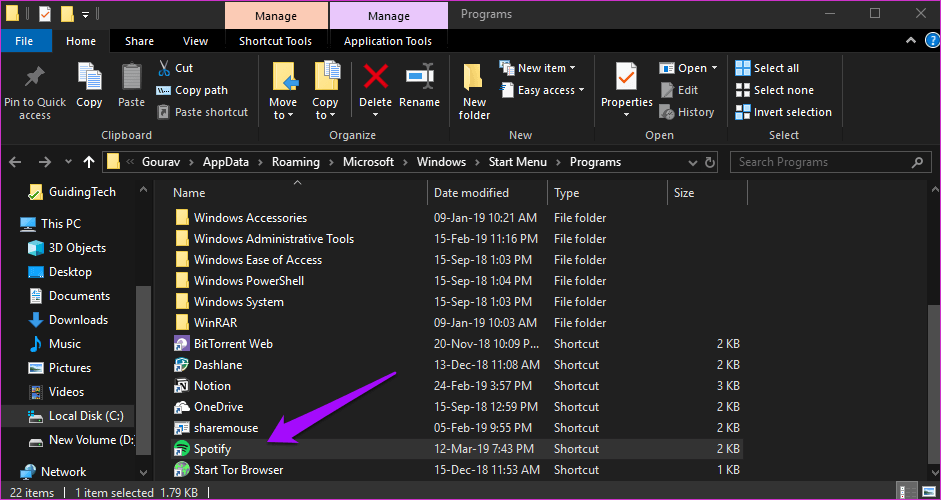Click Select none
The width and height of the screenshot is (941, 500).
click(775, 90)
